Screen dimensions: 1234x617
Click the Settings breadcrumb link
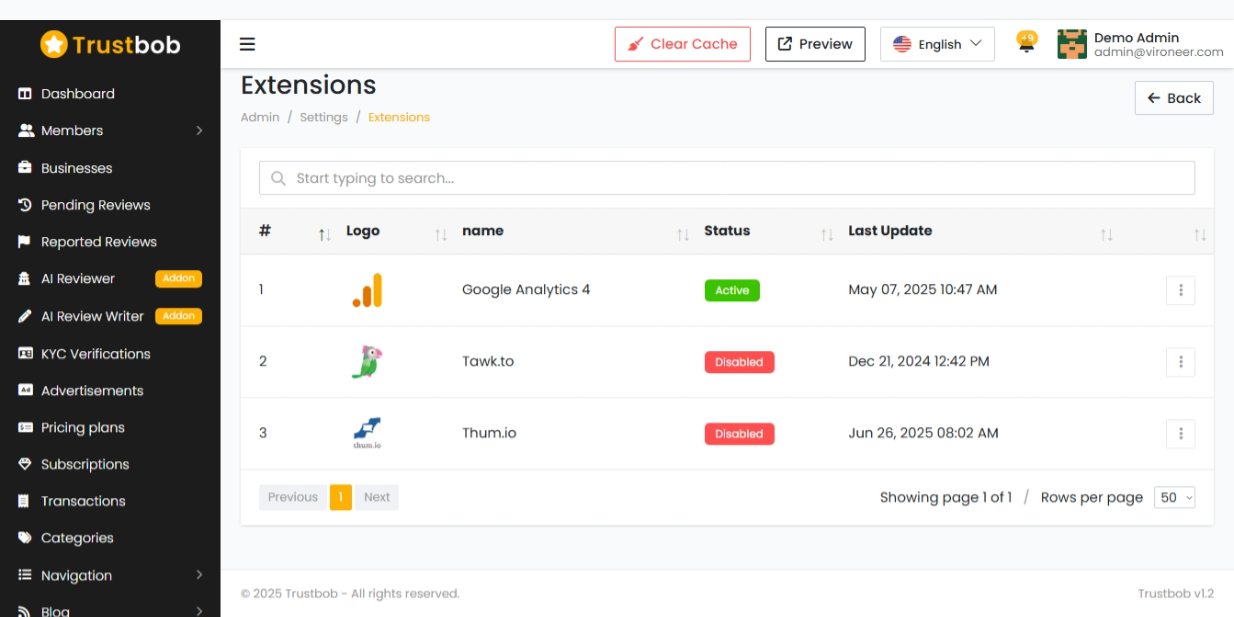coord(324,117)
